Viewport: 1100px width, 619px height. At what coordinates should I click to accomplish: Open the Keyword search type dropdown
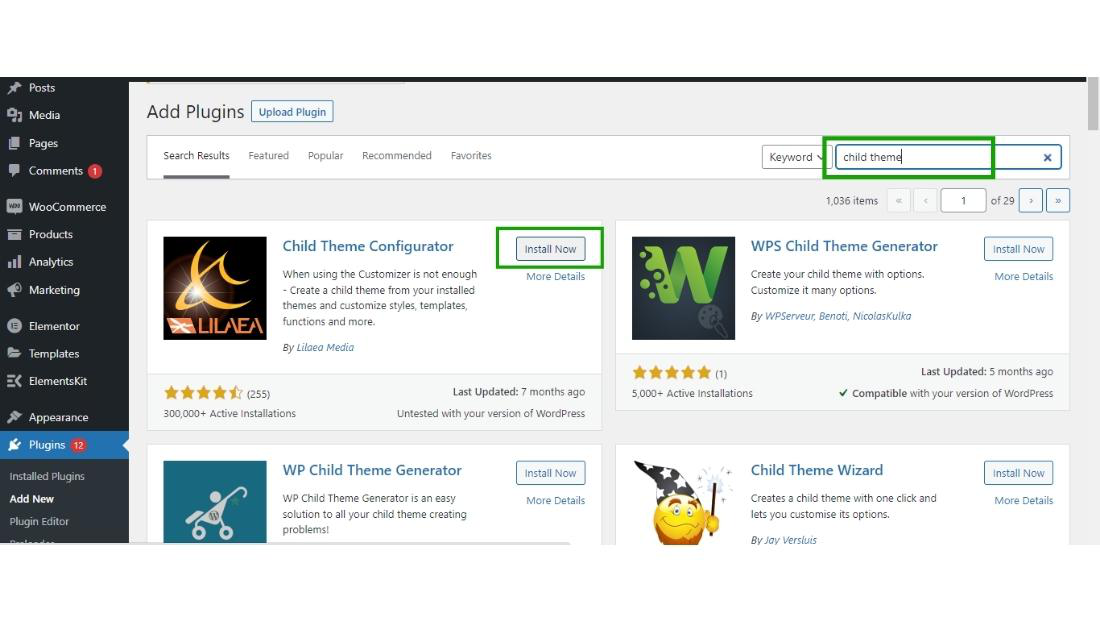pos(796,157)
